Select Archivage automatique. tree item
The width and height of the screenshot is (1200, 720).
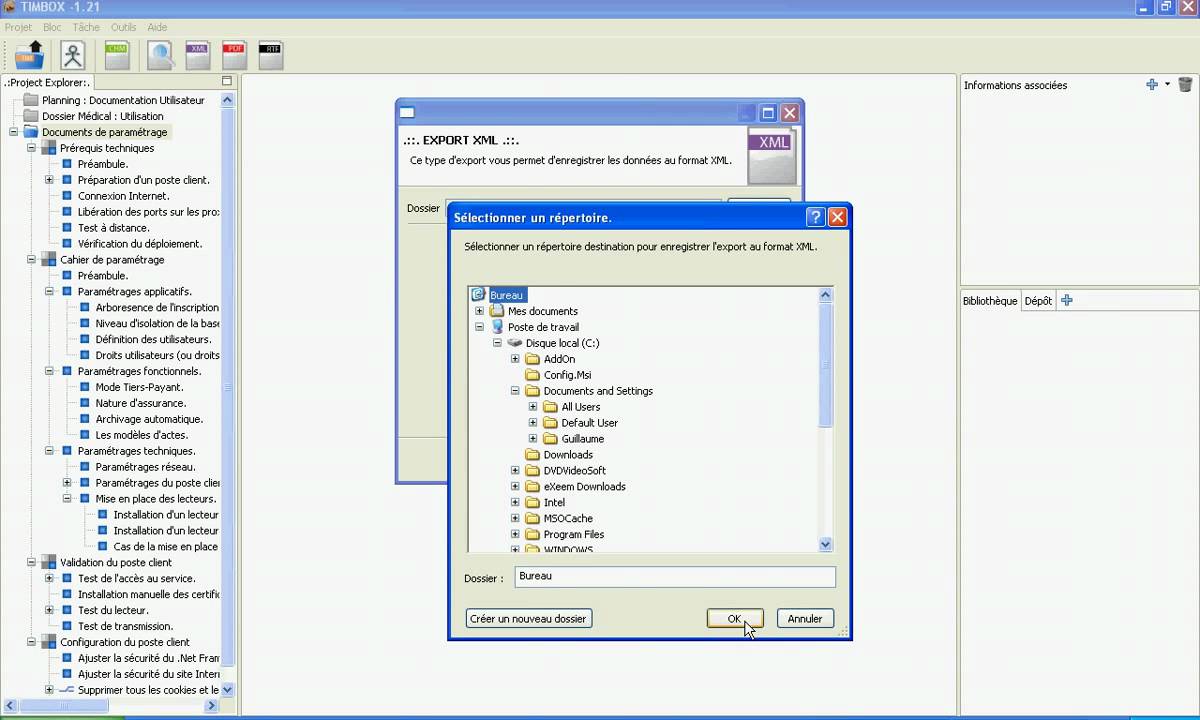(x=149, y=419)
